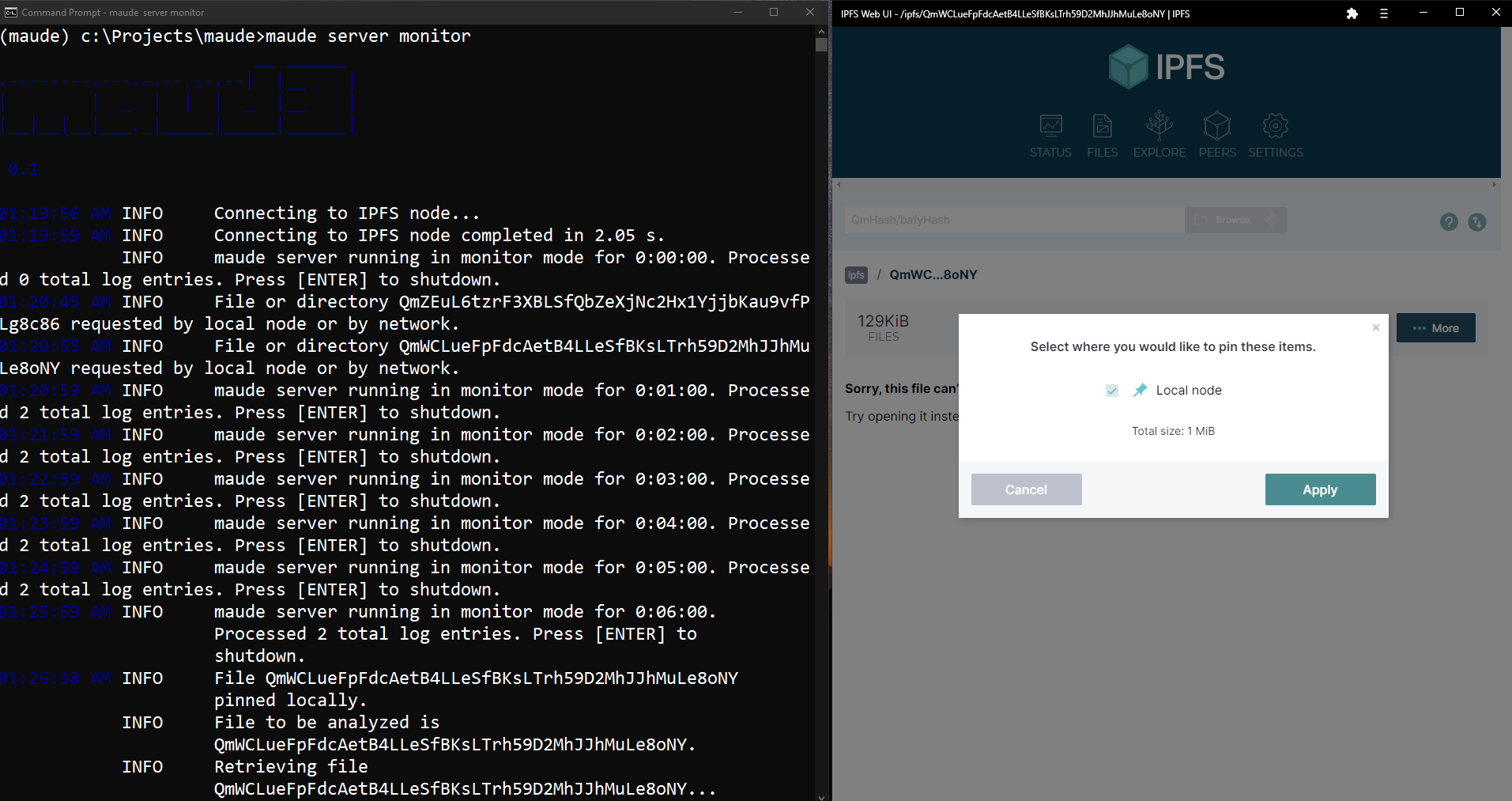Open the Files page in IPFS Web UI
Screen dimensions: 1512x801
pos(1102,136)
